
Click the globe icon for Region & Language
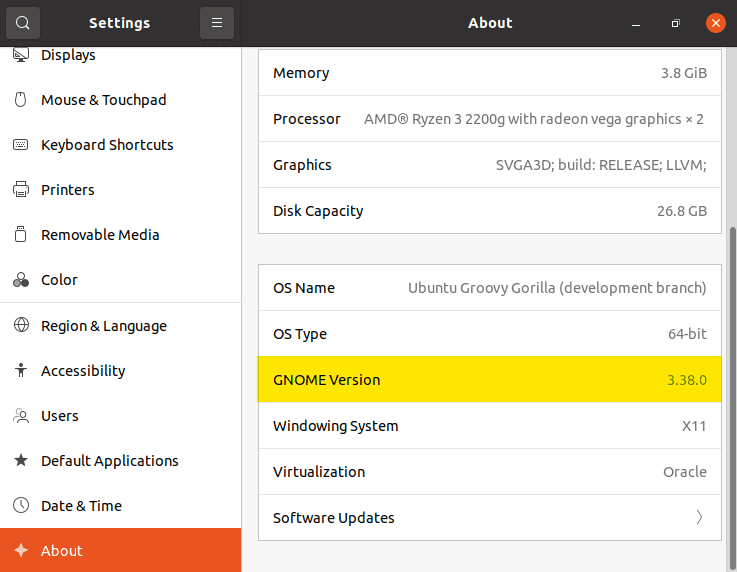point(21,325)
